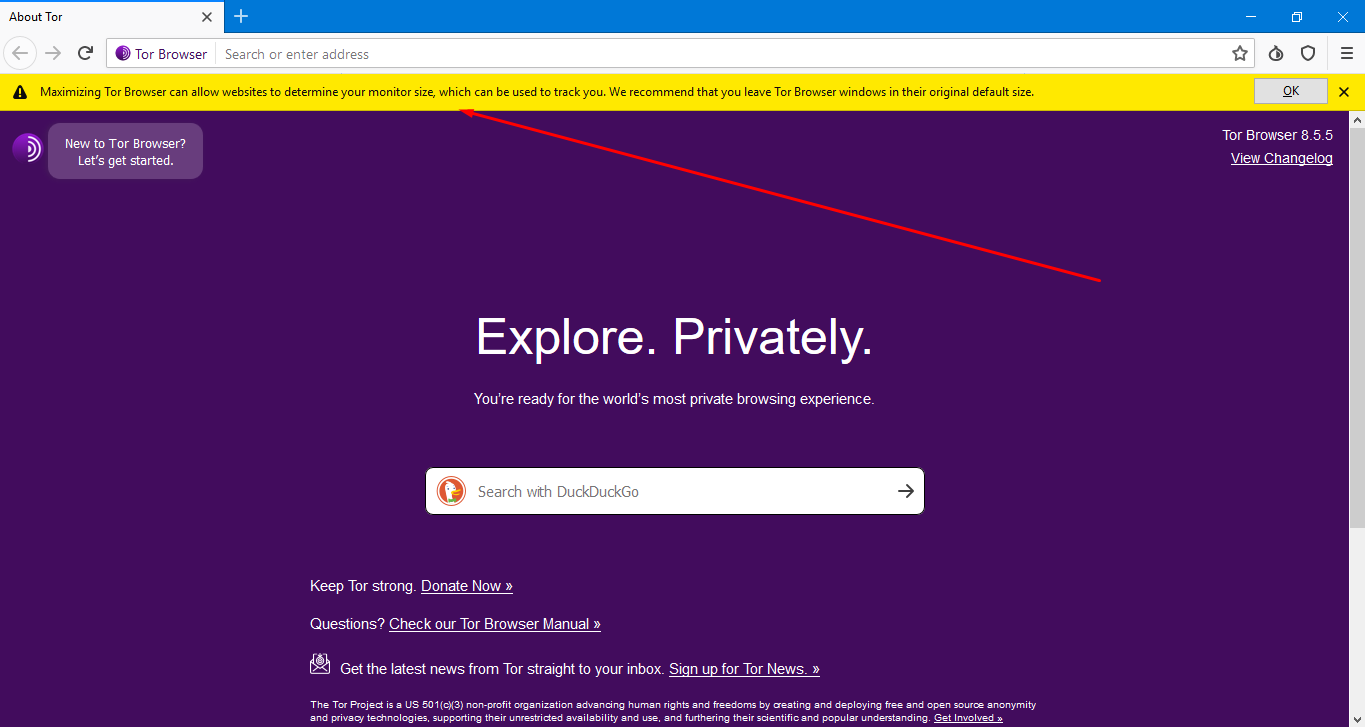Go back with the Back arrow button
The width and height of the screenshot is (1365, 727).
pos(20,54)
